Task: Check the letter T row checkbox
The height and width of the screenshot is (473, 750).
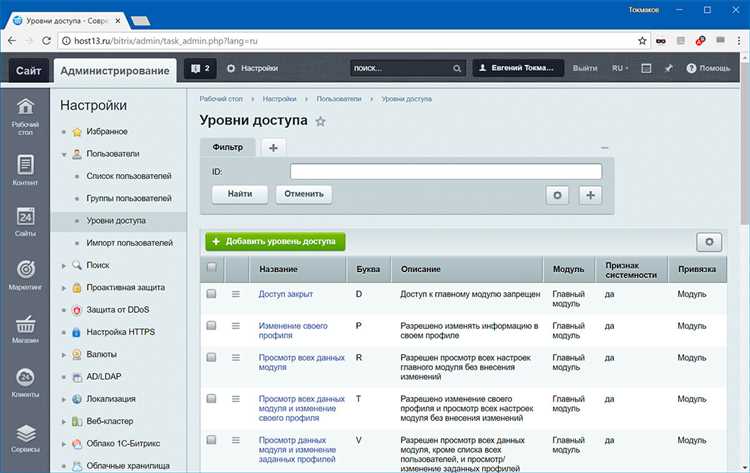Action: [x=211, y=398]
